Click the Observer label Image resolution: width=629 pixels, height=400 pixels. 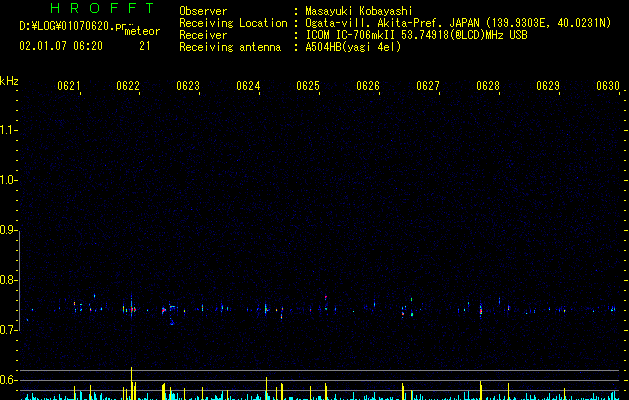(x=203, y=11)
